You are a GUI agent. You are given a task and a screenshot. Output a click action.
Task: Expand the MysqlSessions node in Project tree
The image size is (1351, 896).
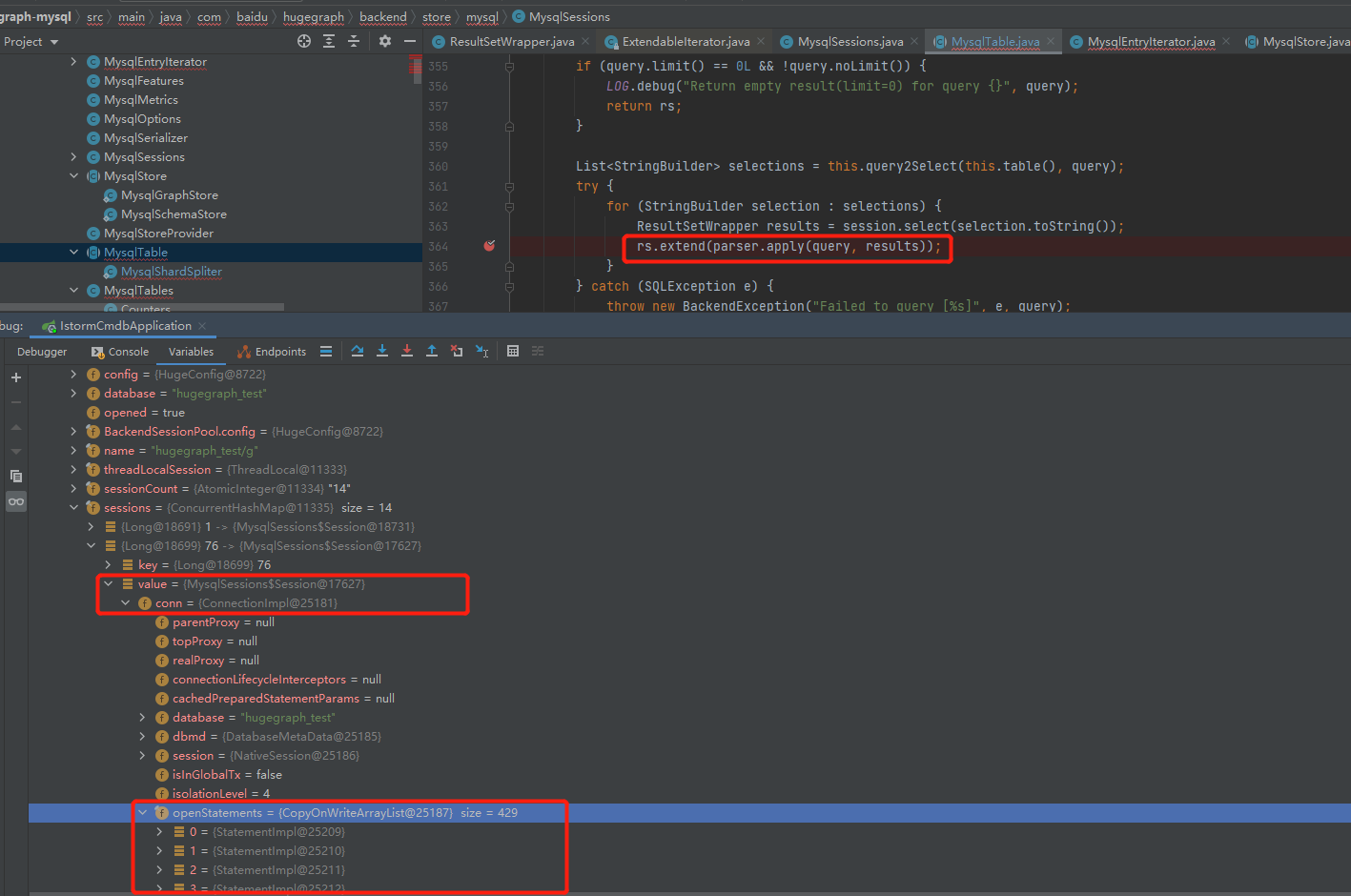74,156
